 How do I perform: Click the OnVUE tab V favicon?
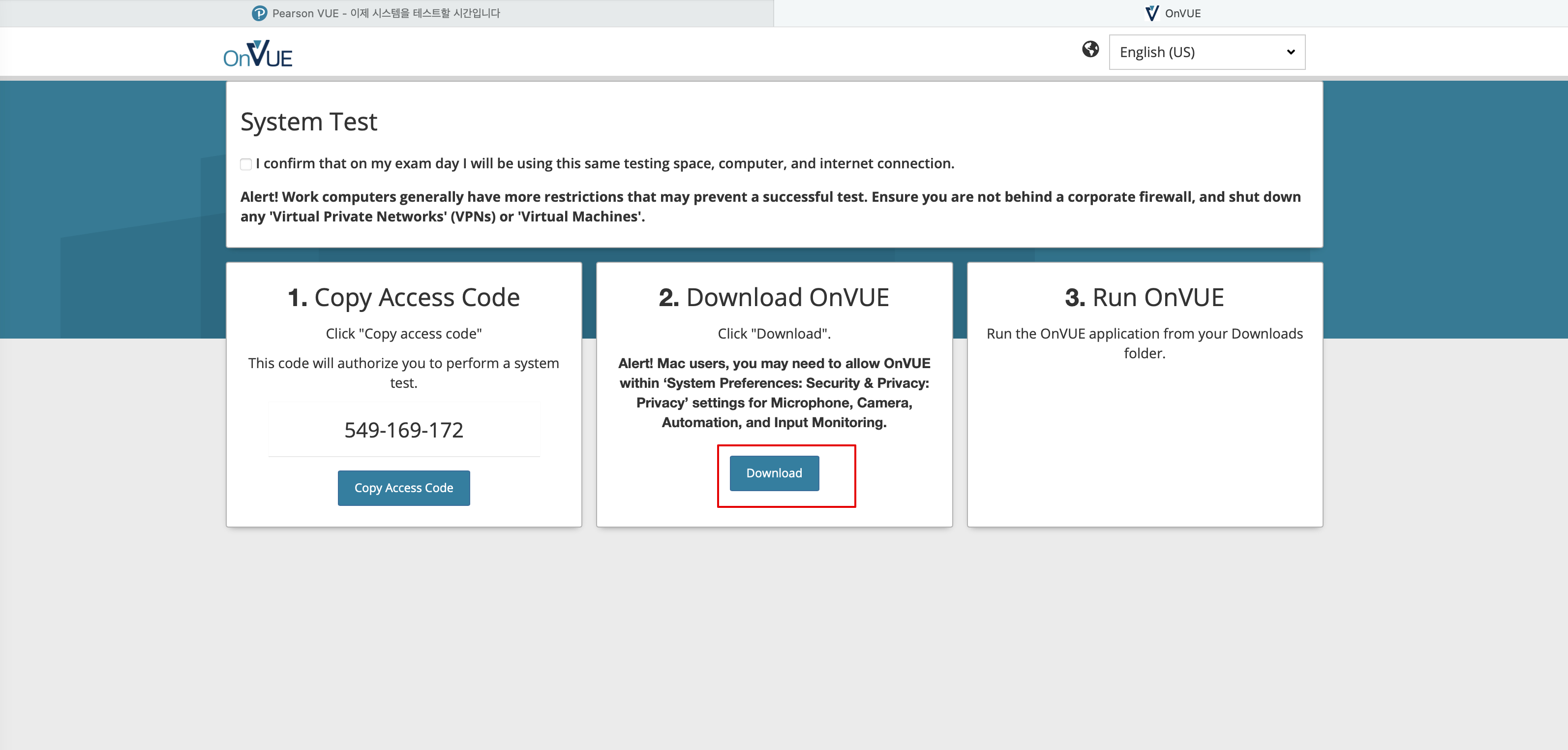(1151, 13)
